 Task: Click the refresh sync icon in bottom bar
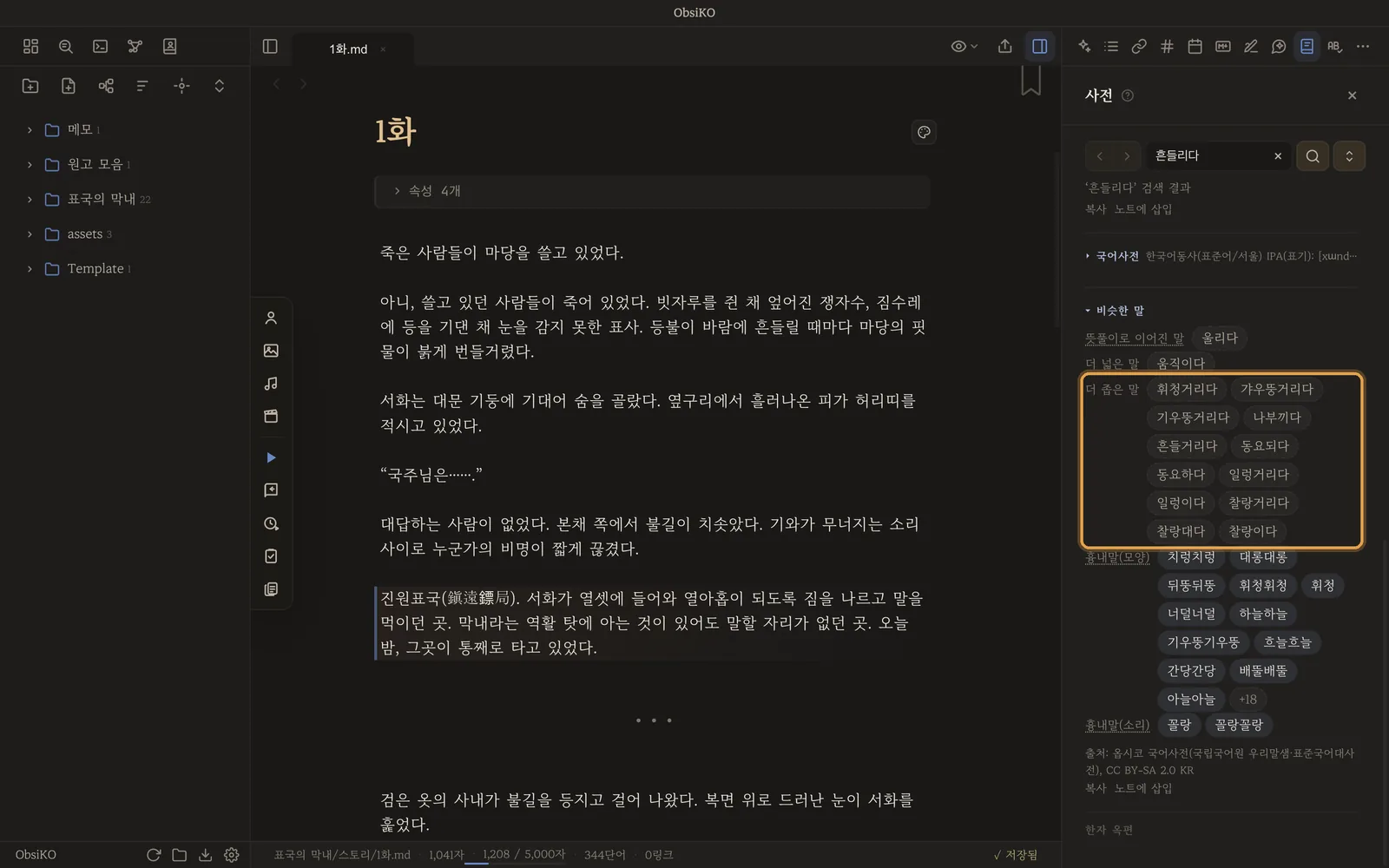point(154,855)
